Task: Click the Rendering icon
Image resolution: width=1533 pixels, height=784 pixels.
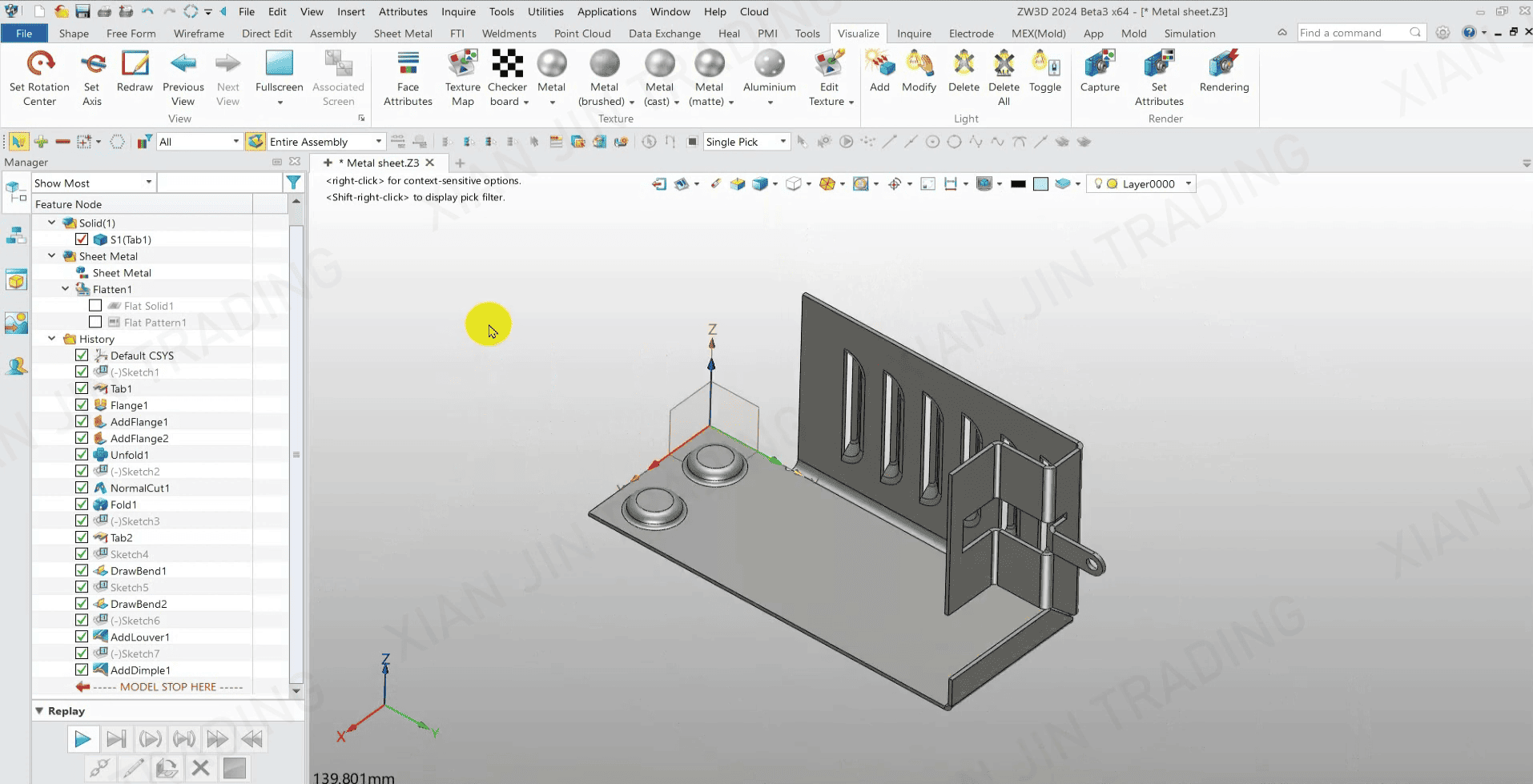Action: tap(1223, 64)
